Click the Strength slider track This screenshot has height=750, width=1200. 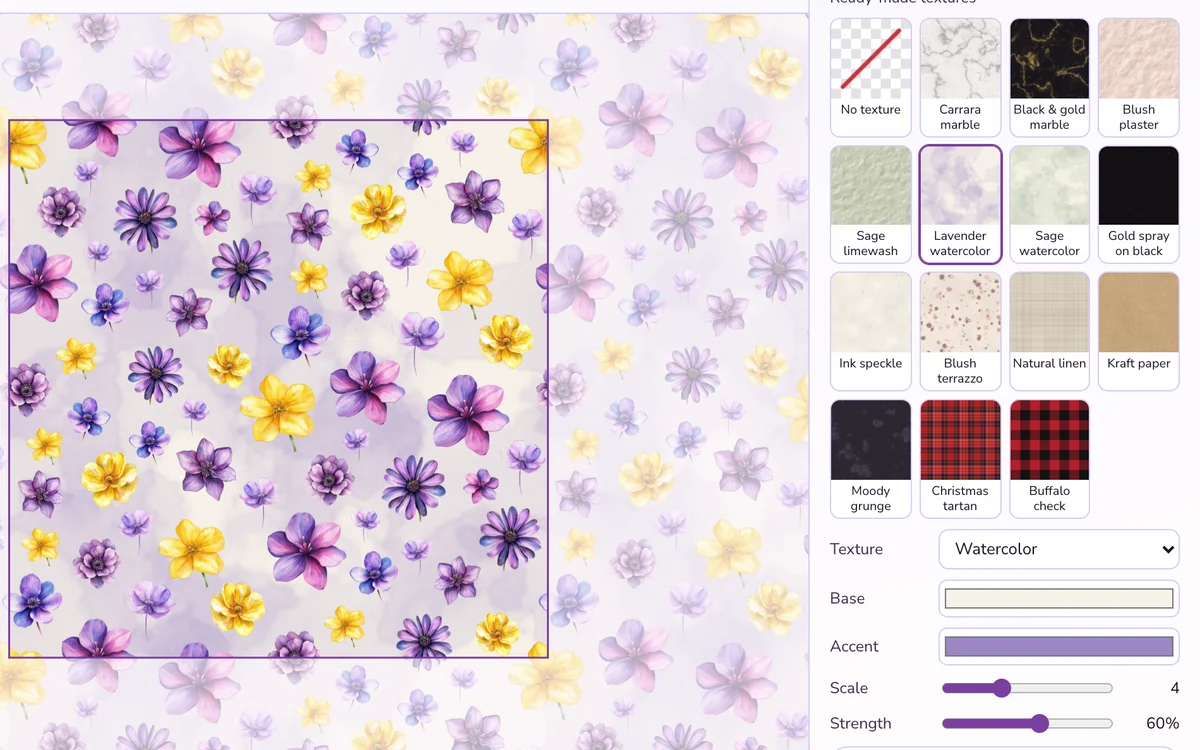click(x=1027, y=723)
